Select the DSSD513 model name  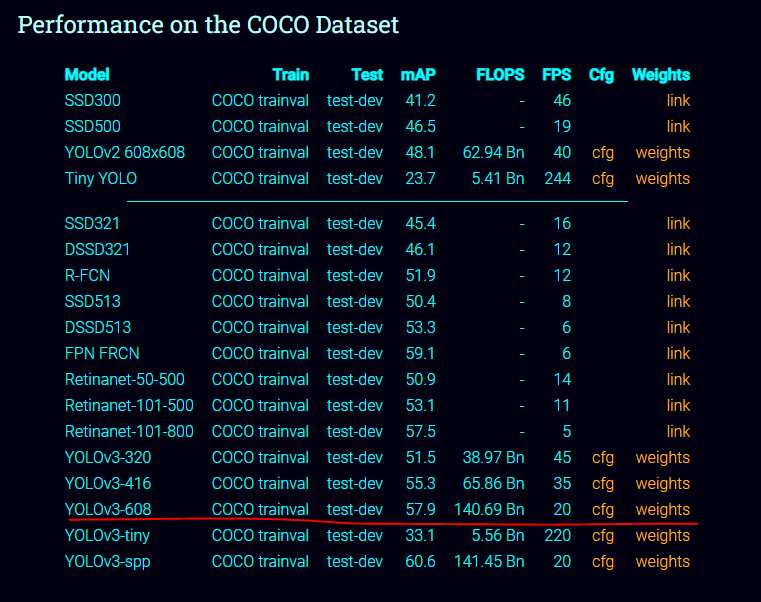98,328
